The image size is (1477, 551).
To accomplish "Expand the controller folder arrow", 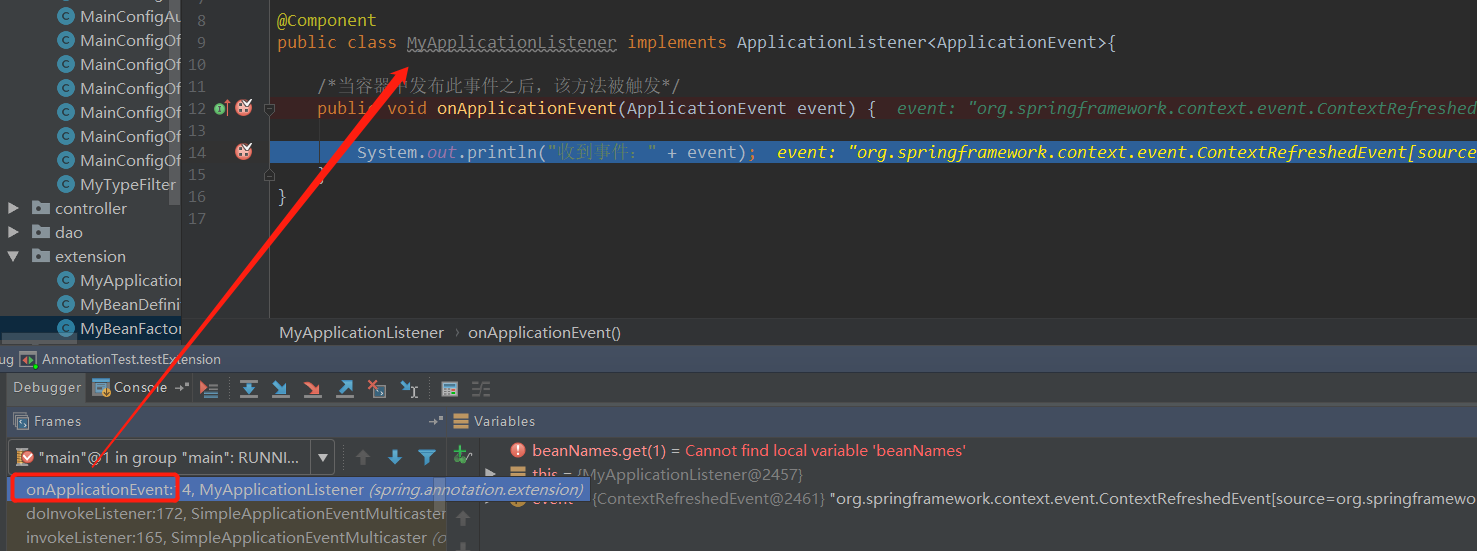I will tap(13, 208).
